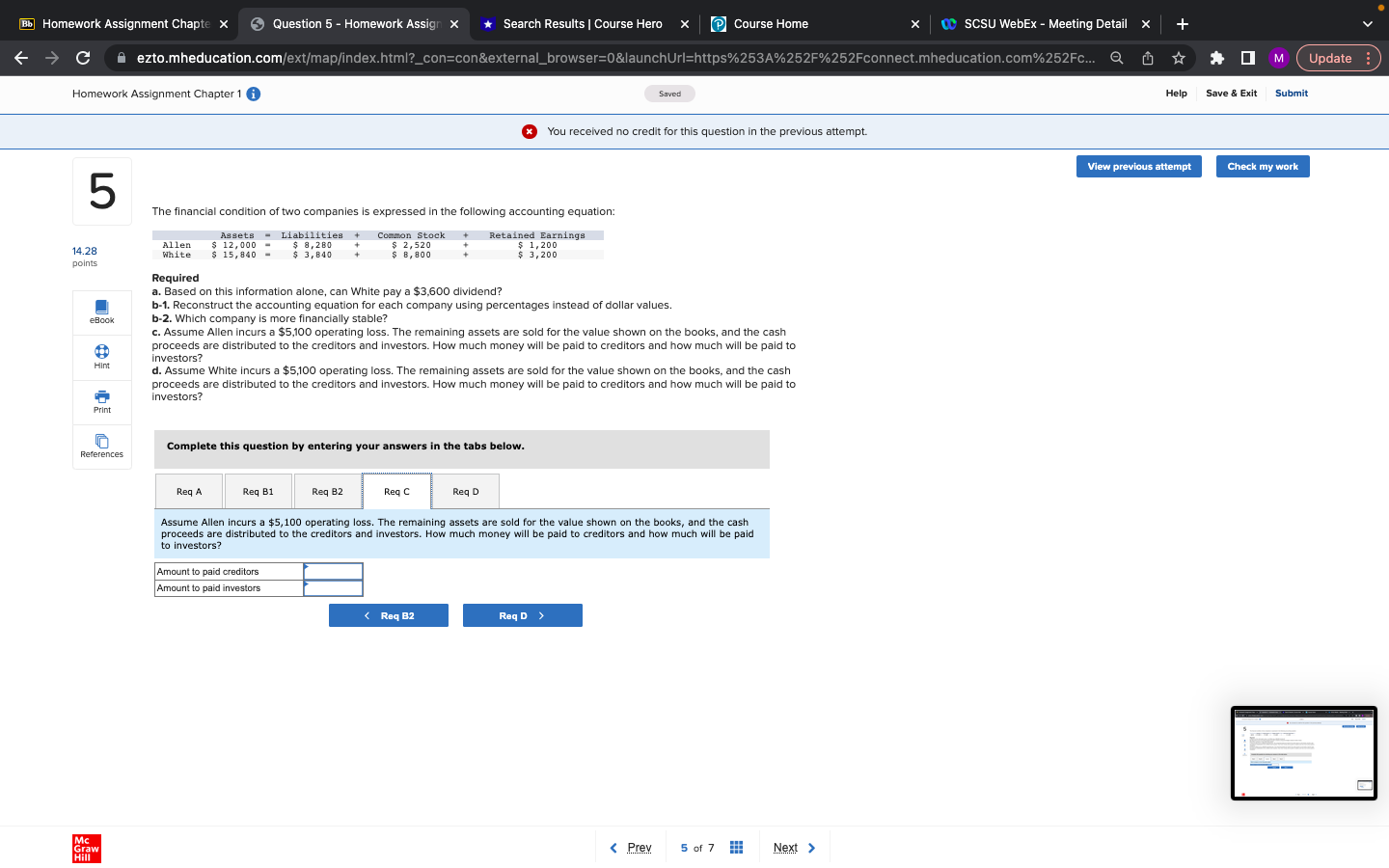Click the screenshot preview thumbnail

pos(1304,753)
